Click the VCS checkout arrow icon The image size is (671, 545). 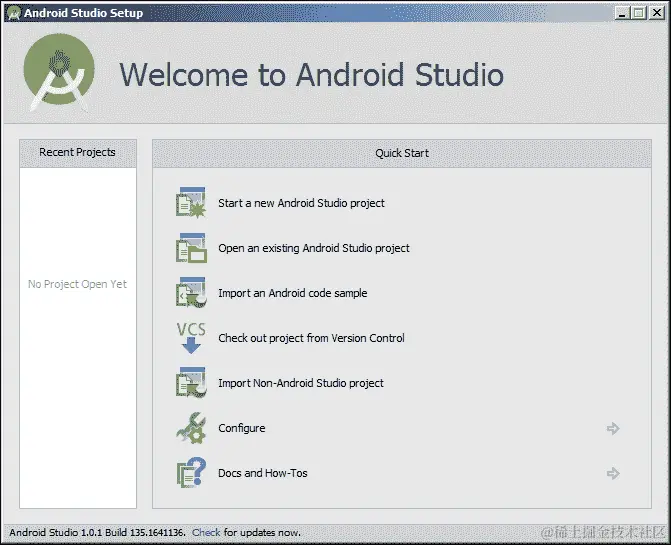(191, 338)
